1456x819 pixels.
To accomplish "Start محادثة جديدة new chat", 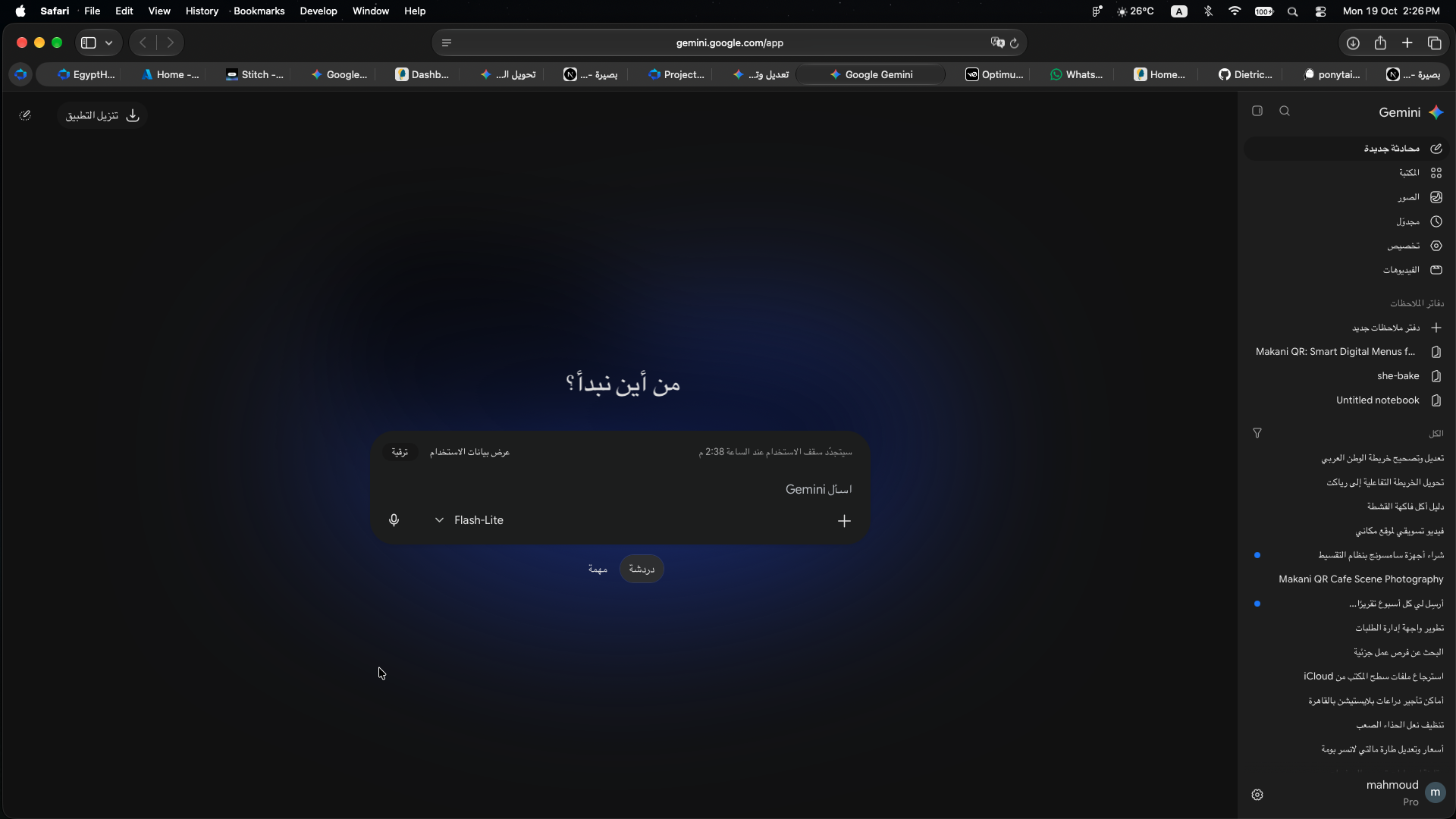I will coord(1346,149).
